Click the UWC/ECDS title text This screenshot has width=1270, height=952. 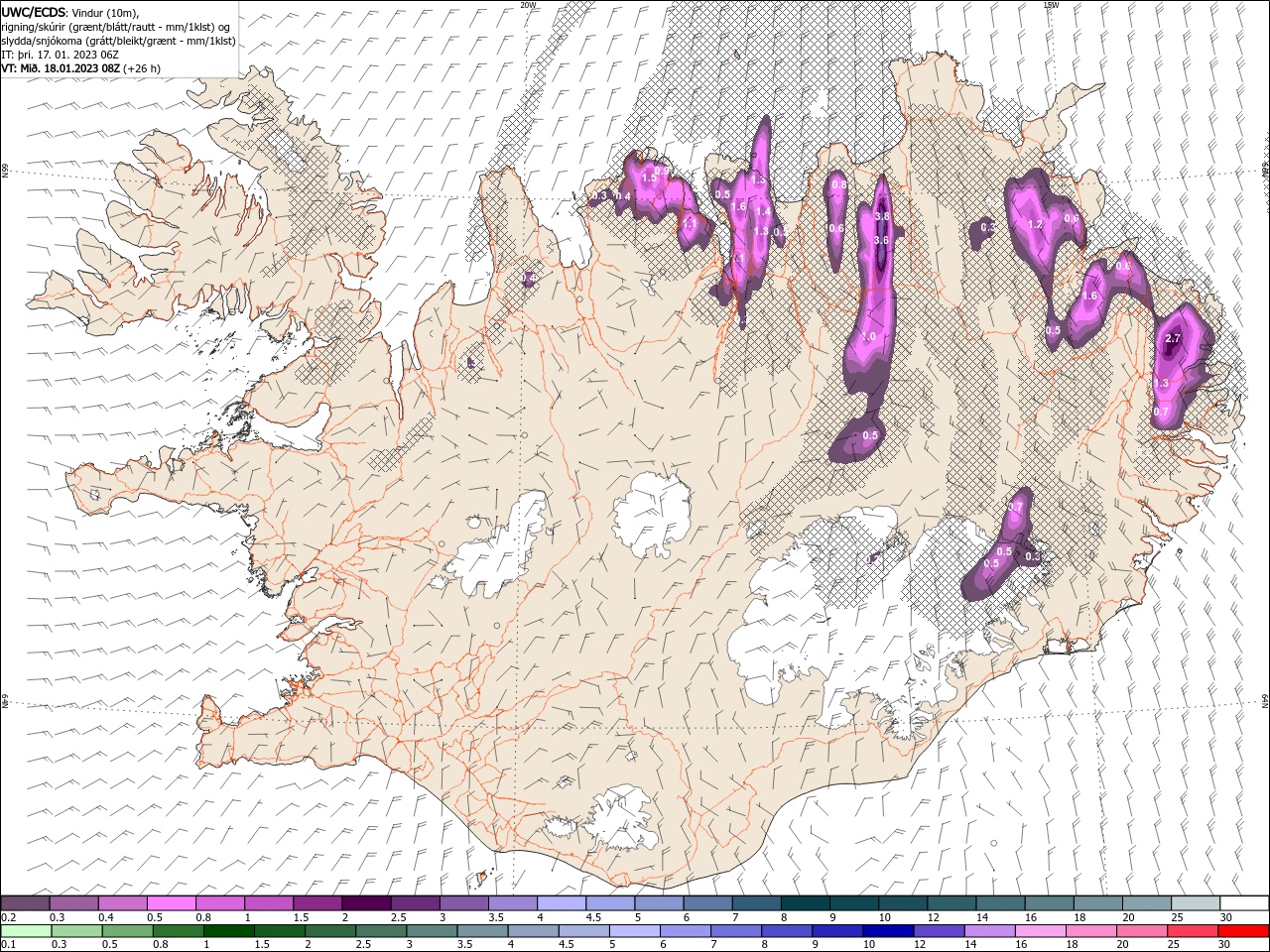pos(35,12)
